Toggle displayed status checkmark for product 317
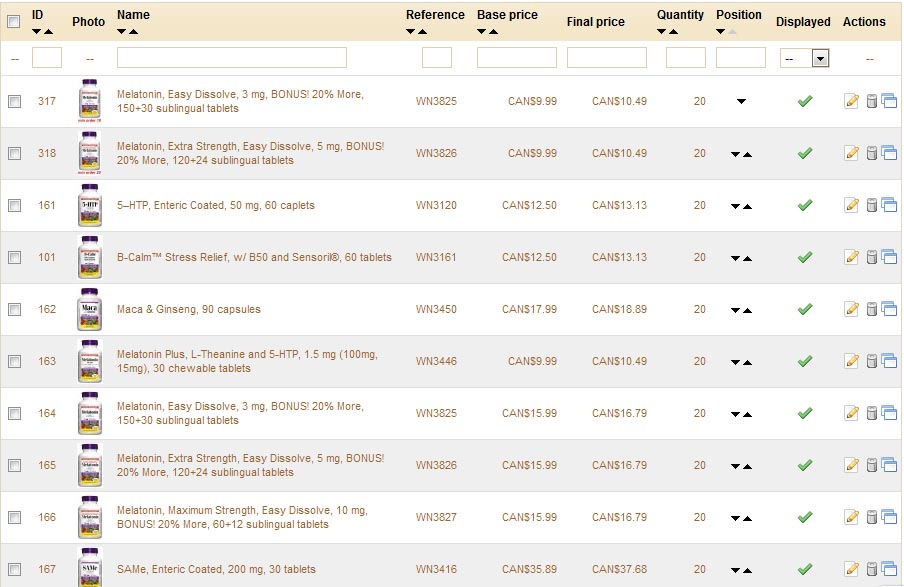 tap(805, 101)
